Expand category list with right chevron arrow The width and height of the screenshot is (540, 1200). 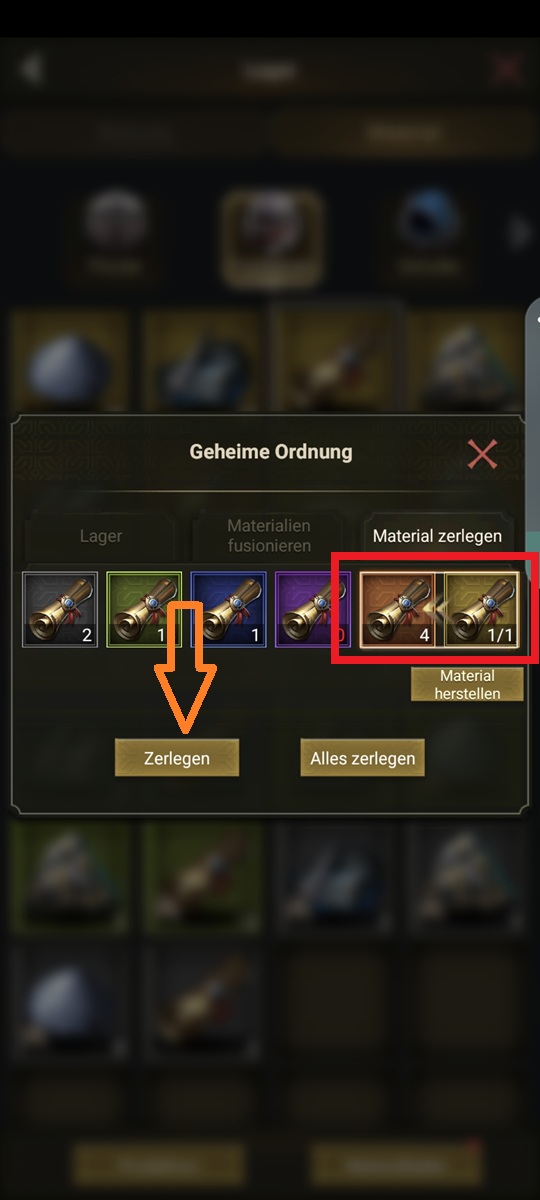(518, 233)
